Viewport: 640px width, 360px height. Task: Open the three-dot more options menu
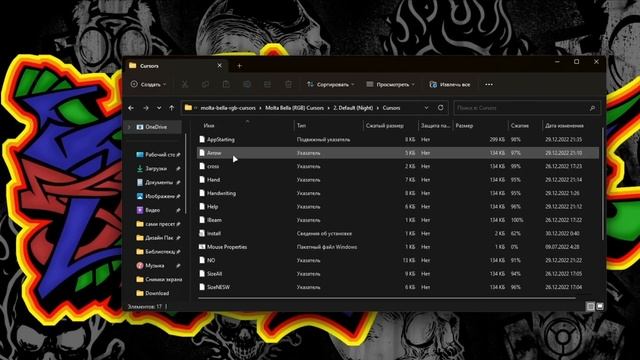coord(489,84)
